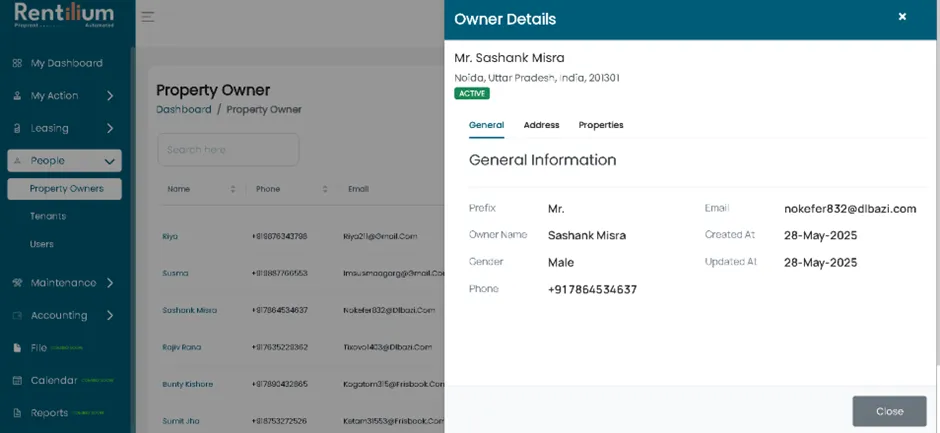Click phone +917864534637 in details panel
This screenshot has width=940, height=433.
(592, 290)
